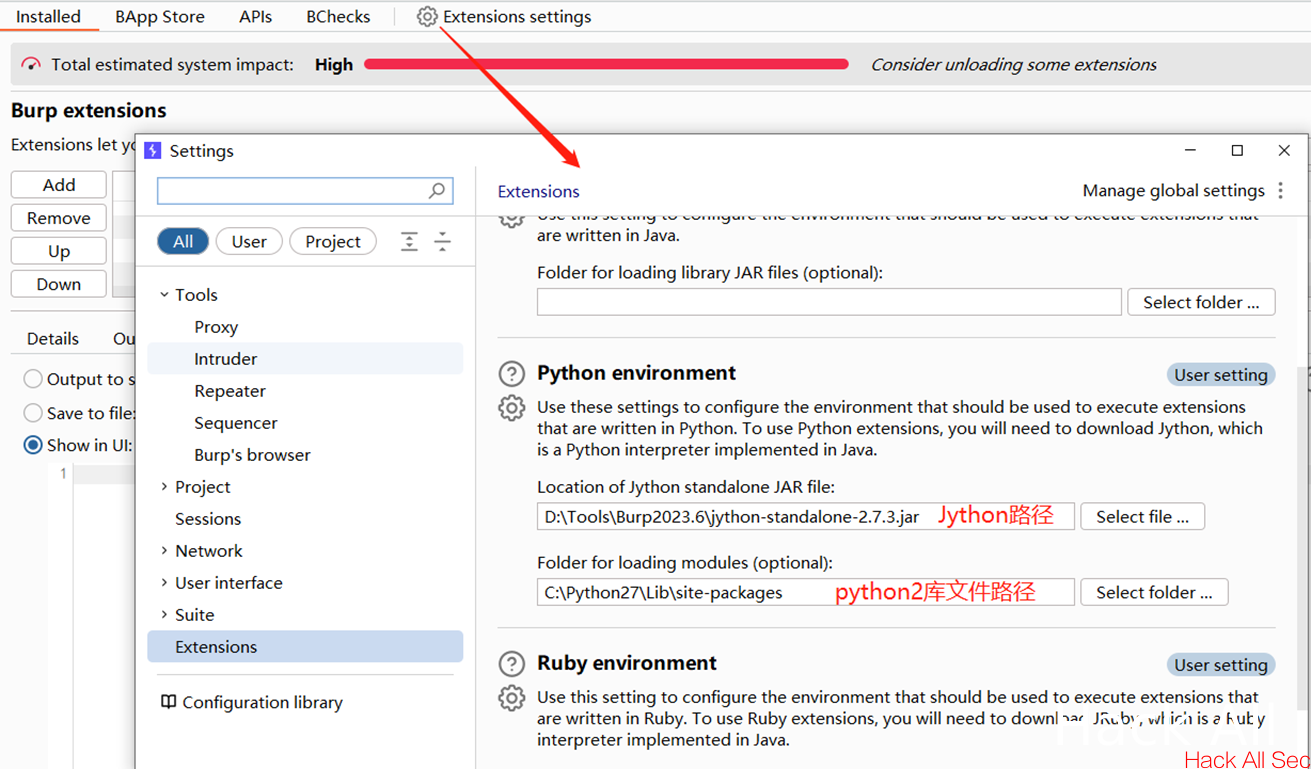1311x769 pixels.
Task: Click Select folder for Java libraries
Action: tap(1201, 302)
